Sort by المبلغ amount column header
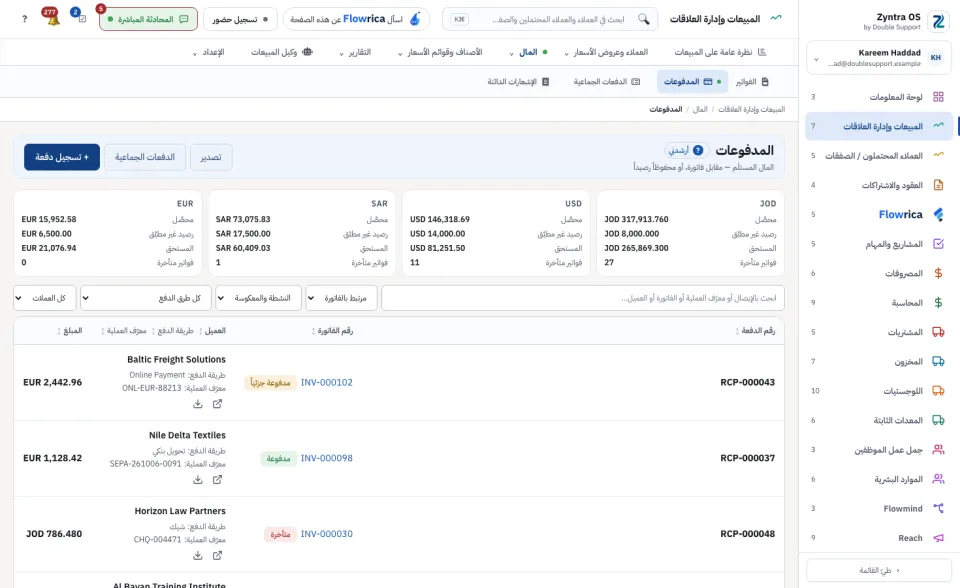Image resolution: width=960 pixels, height=588 pixels. [70, 331]
